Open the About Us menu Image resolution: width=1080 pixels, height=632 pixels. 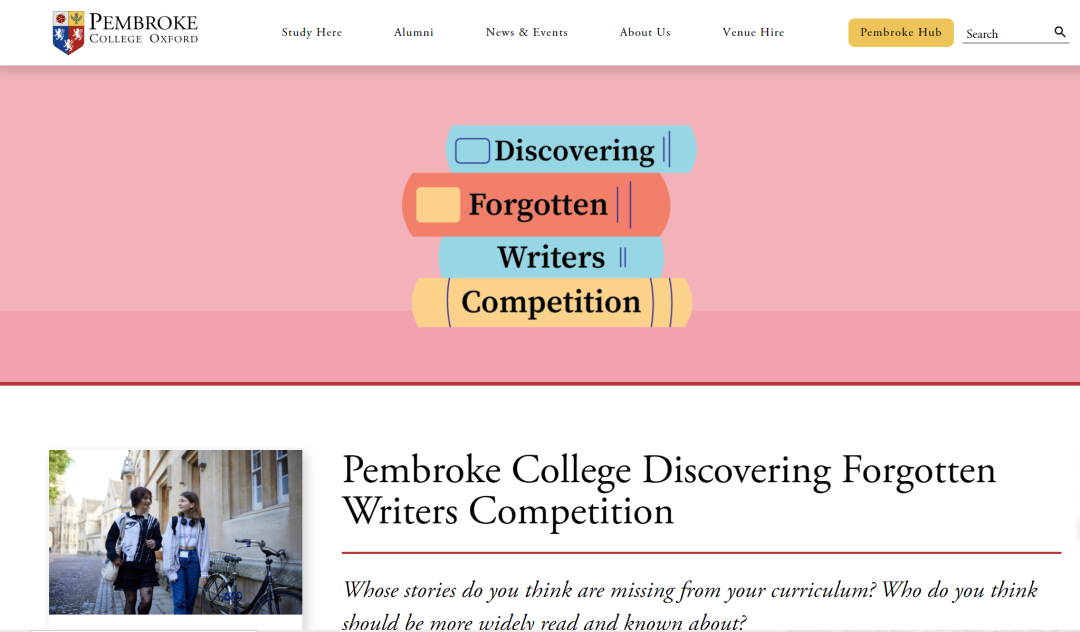click(x=645, y=32)
